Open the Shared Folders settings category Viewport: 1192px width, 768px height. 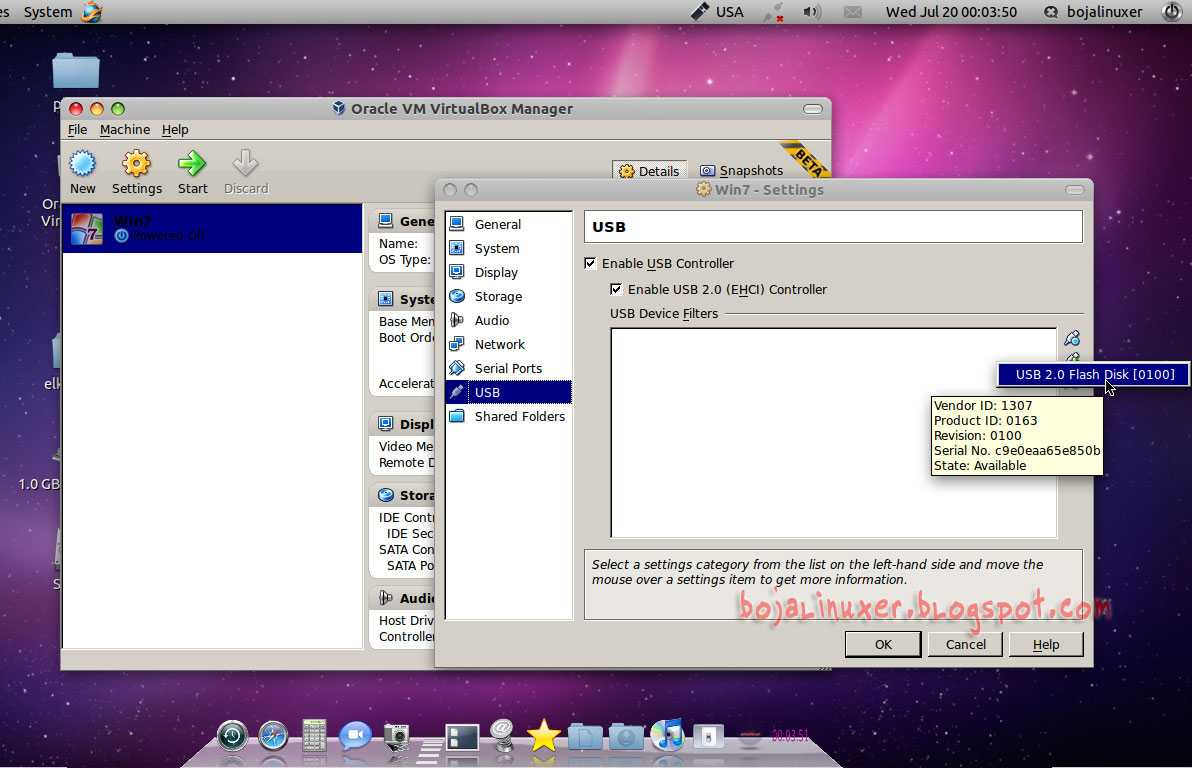click(x=508, y=417)
